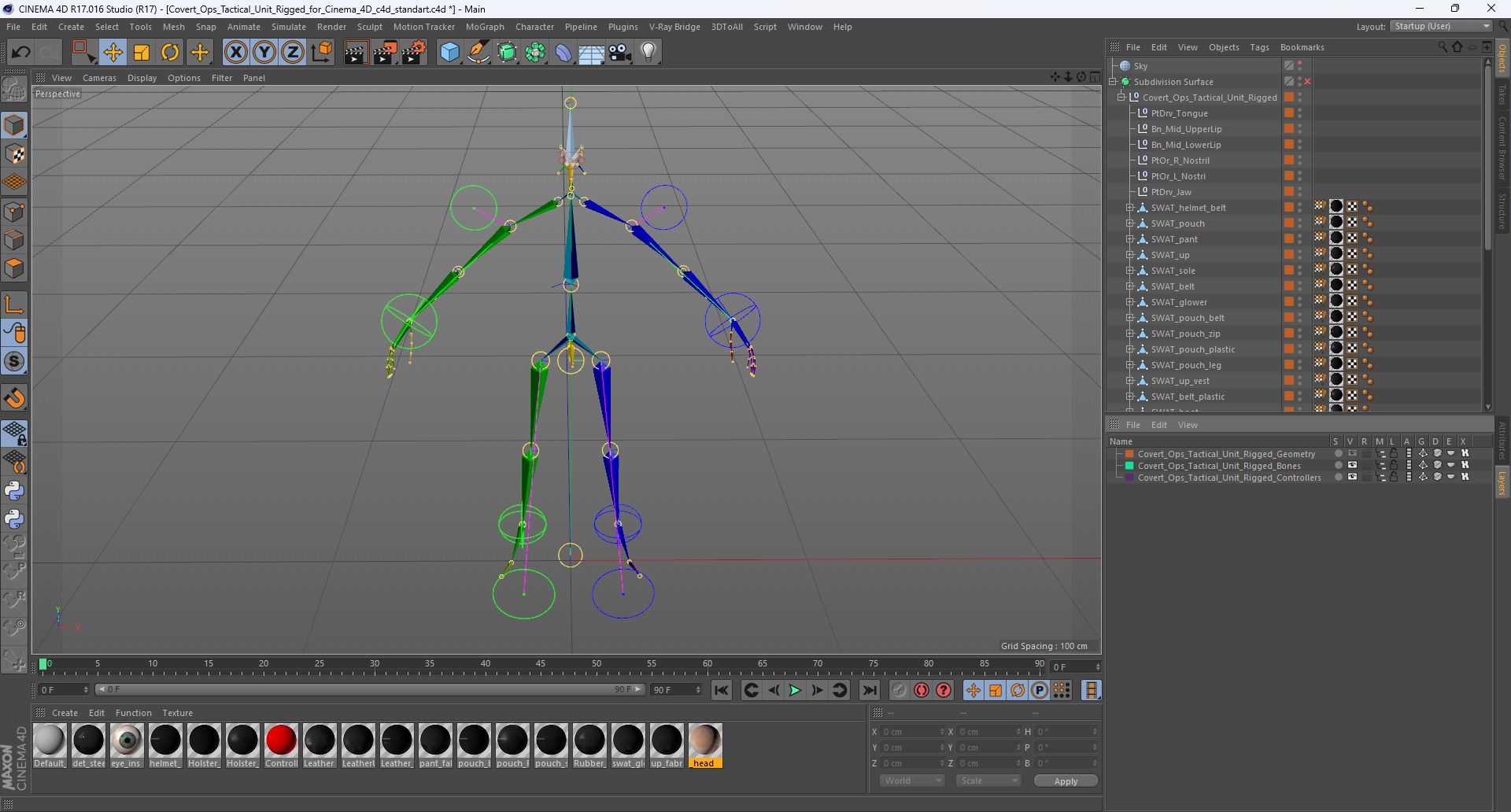
Task: Click Record Active Objects button
Action: [x=900, y=690]
